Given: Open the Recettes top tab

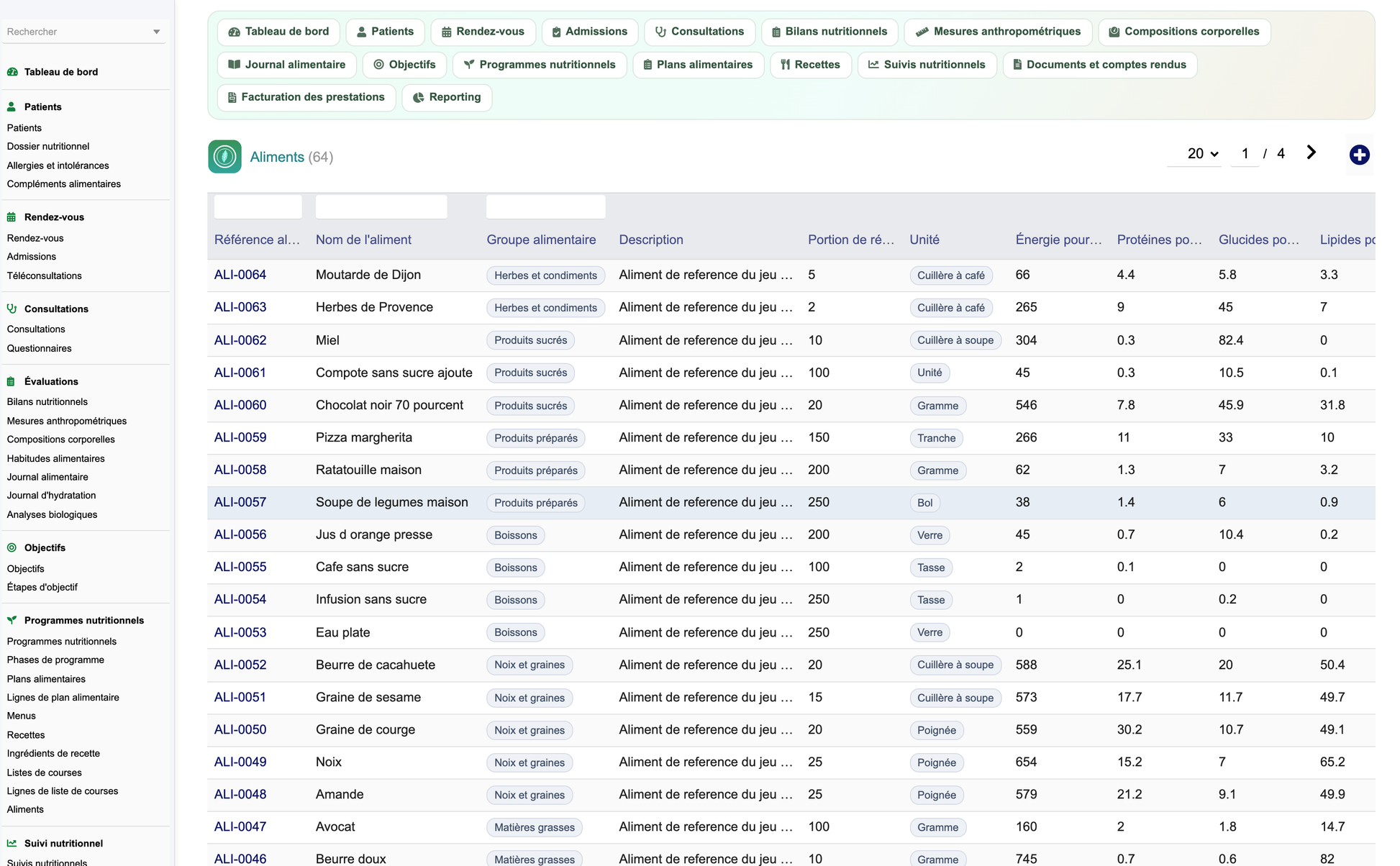Looking at the screenshot, I should (x=810, y=65).
